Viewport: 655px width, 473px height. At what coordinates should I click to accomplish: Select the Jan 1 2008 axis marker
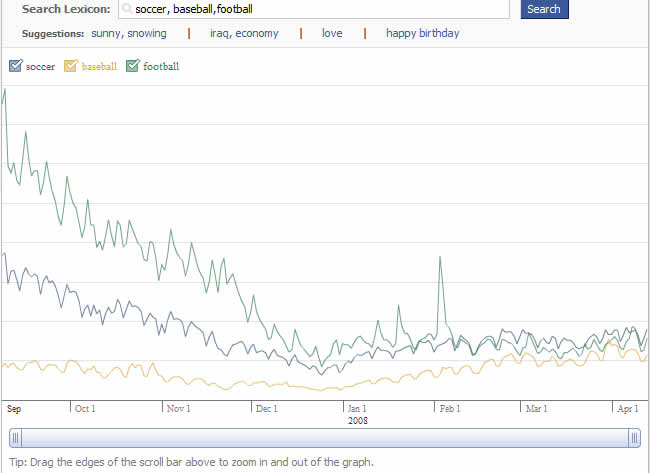(358, 409)
